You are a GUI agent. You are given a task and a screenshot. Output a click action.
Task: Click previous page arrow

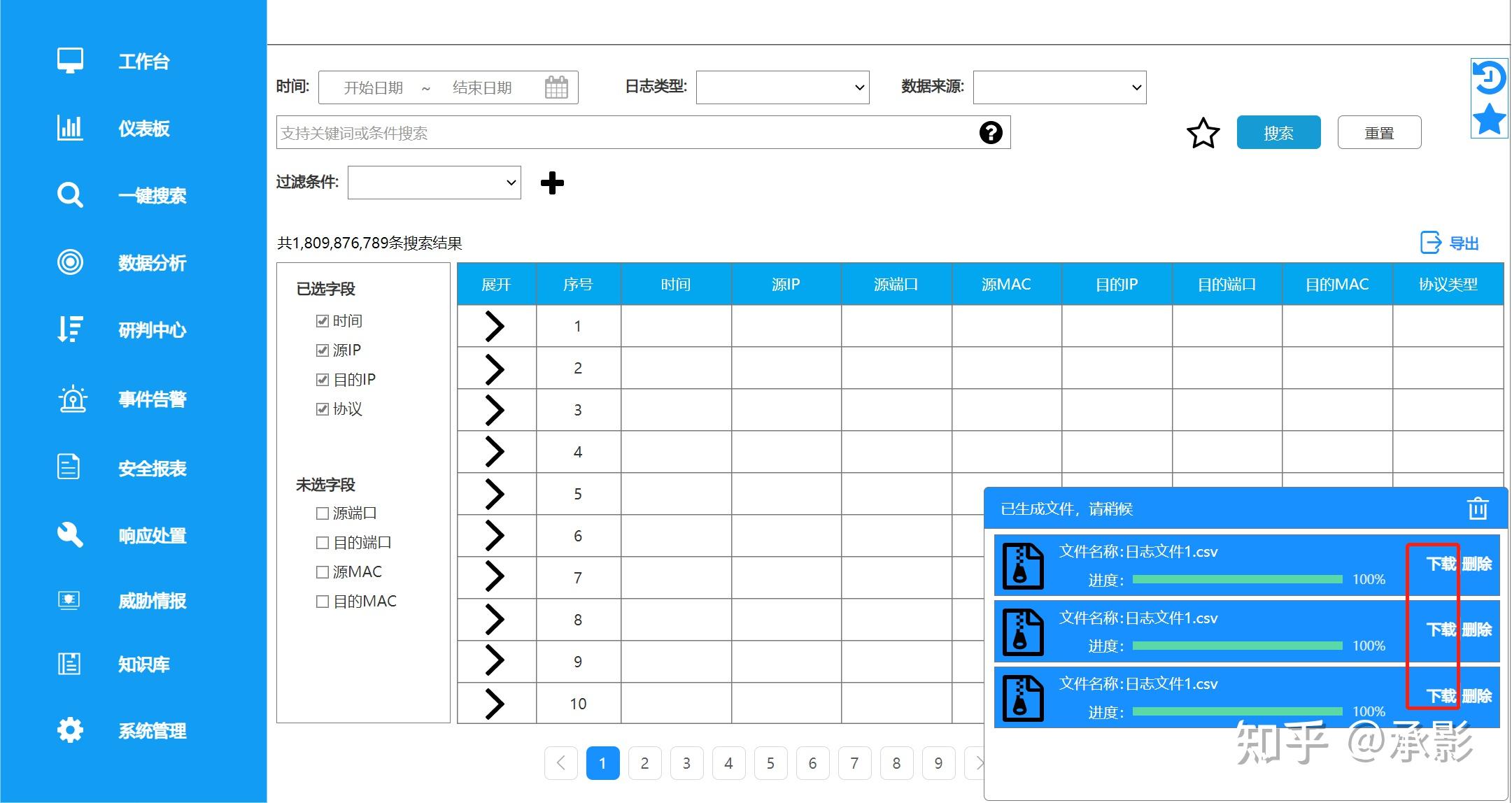(560, 763)
